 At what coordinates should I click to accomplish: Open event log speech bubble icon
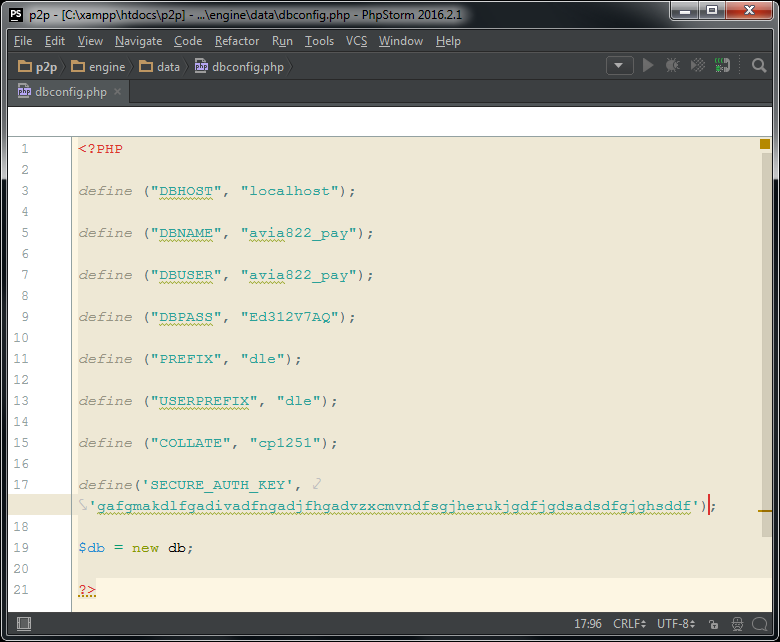tap(760, 624)
